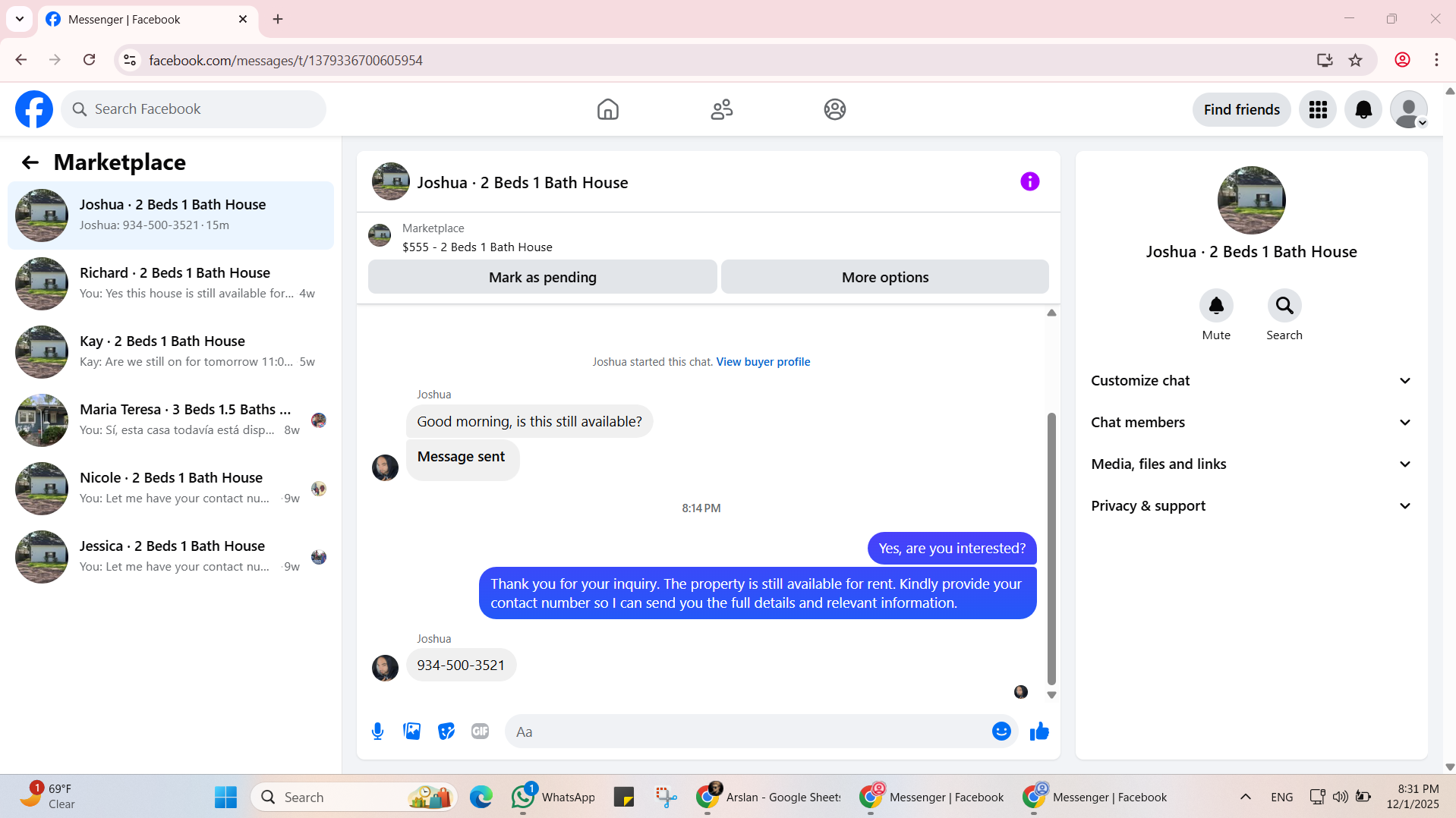1456x818 pixels.
Task: Open View buyer profile link
Action: pyautogui.click(x=763, y=362)
